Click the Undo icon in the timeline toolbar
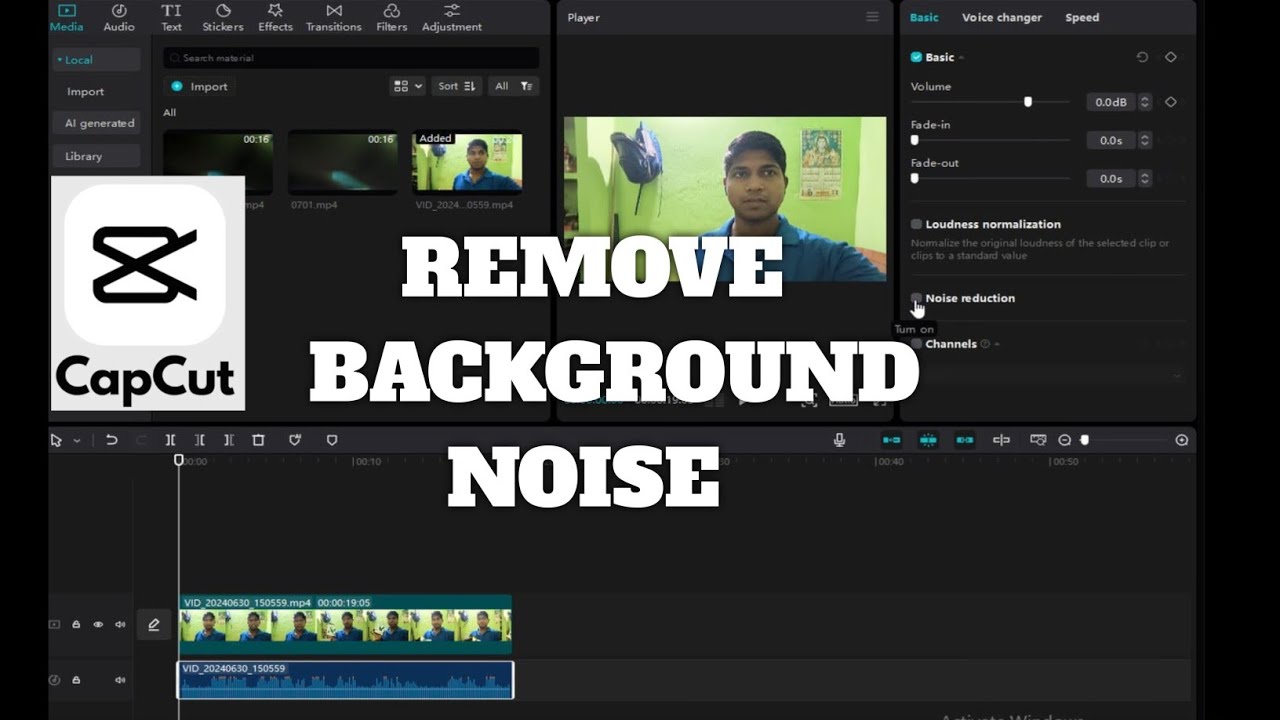The image size is (1280, 720). pyautogui.click(x=110, y=440)
